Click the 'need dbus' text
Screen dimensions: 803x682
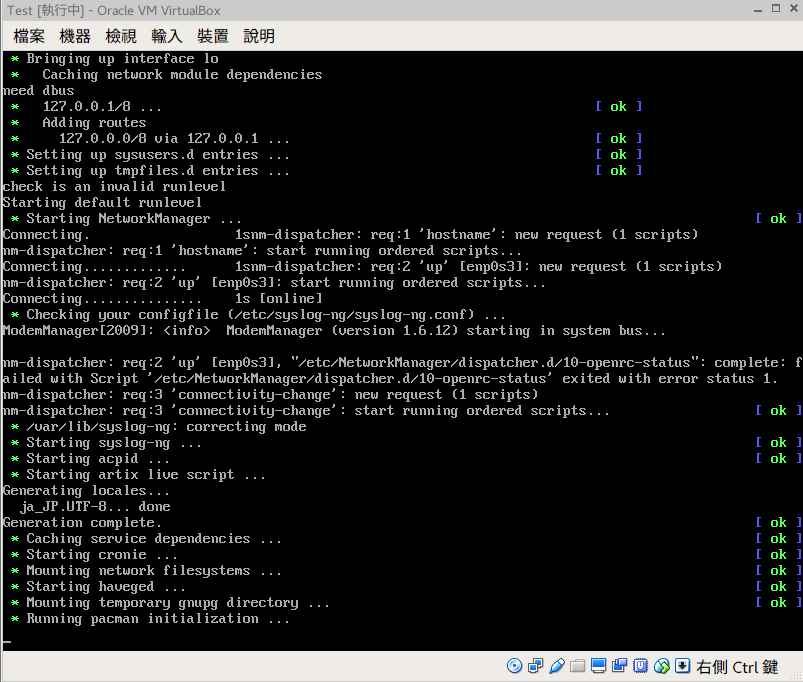click(38, 91)
